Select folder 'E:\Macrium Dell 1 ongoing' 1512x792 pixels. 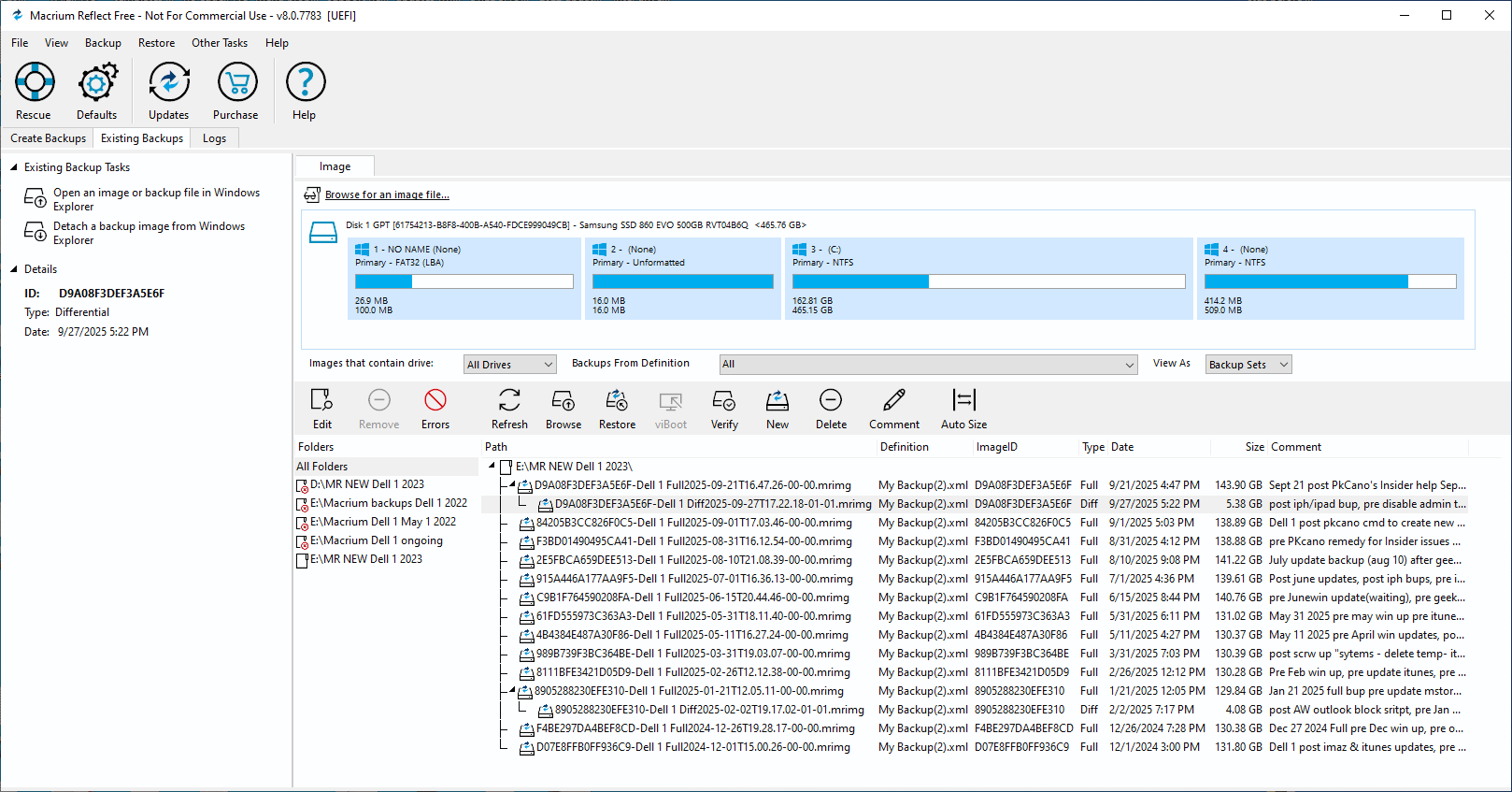tap(377, 540)
